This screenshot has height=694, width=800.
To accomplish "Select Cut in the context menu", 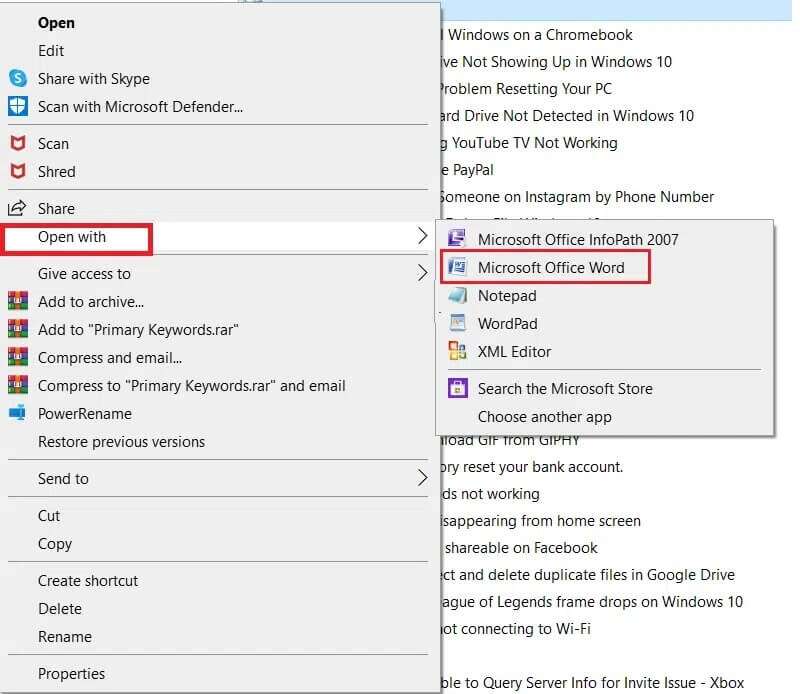I will (218, 515).
